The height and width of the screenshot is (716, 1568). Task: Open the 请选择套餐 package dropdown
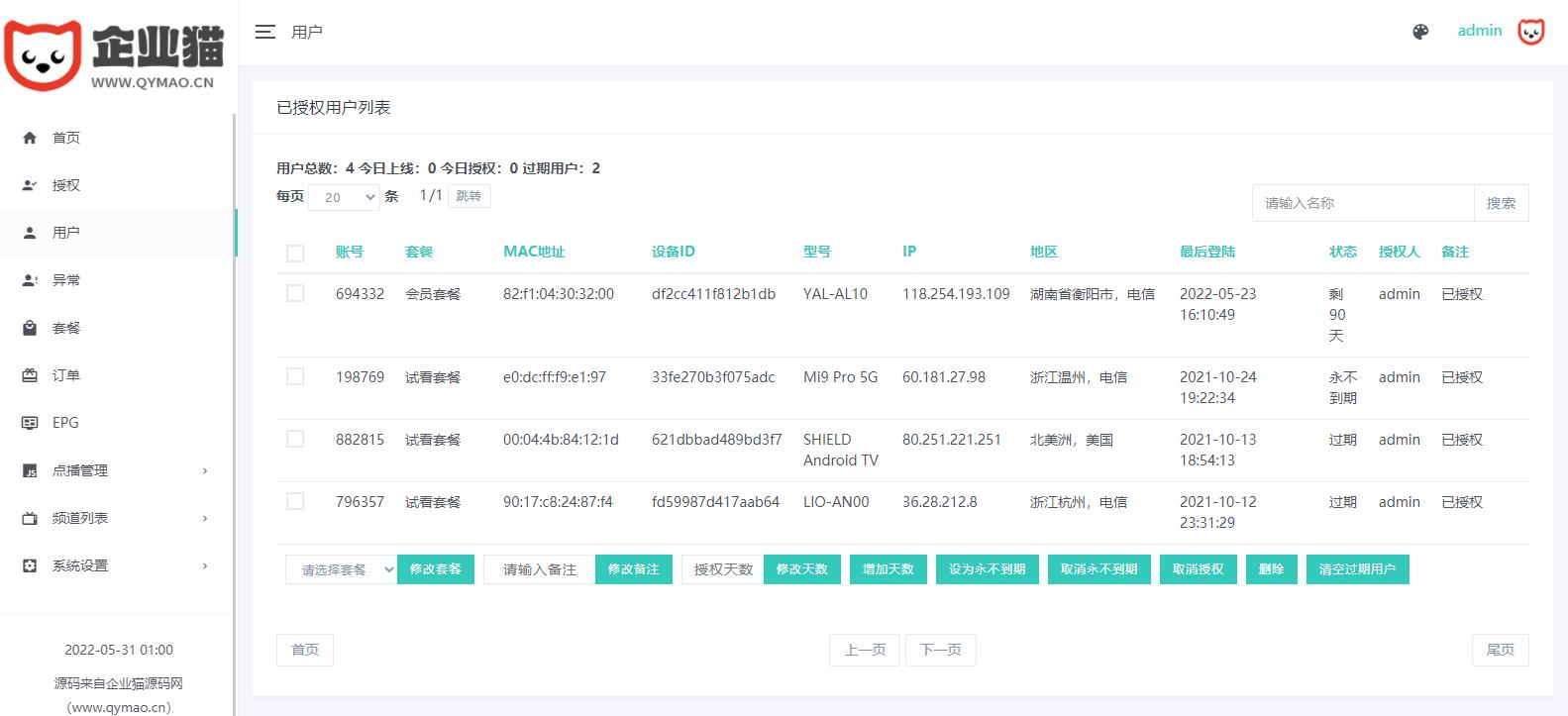(x=341, y=569)
